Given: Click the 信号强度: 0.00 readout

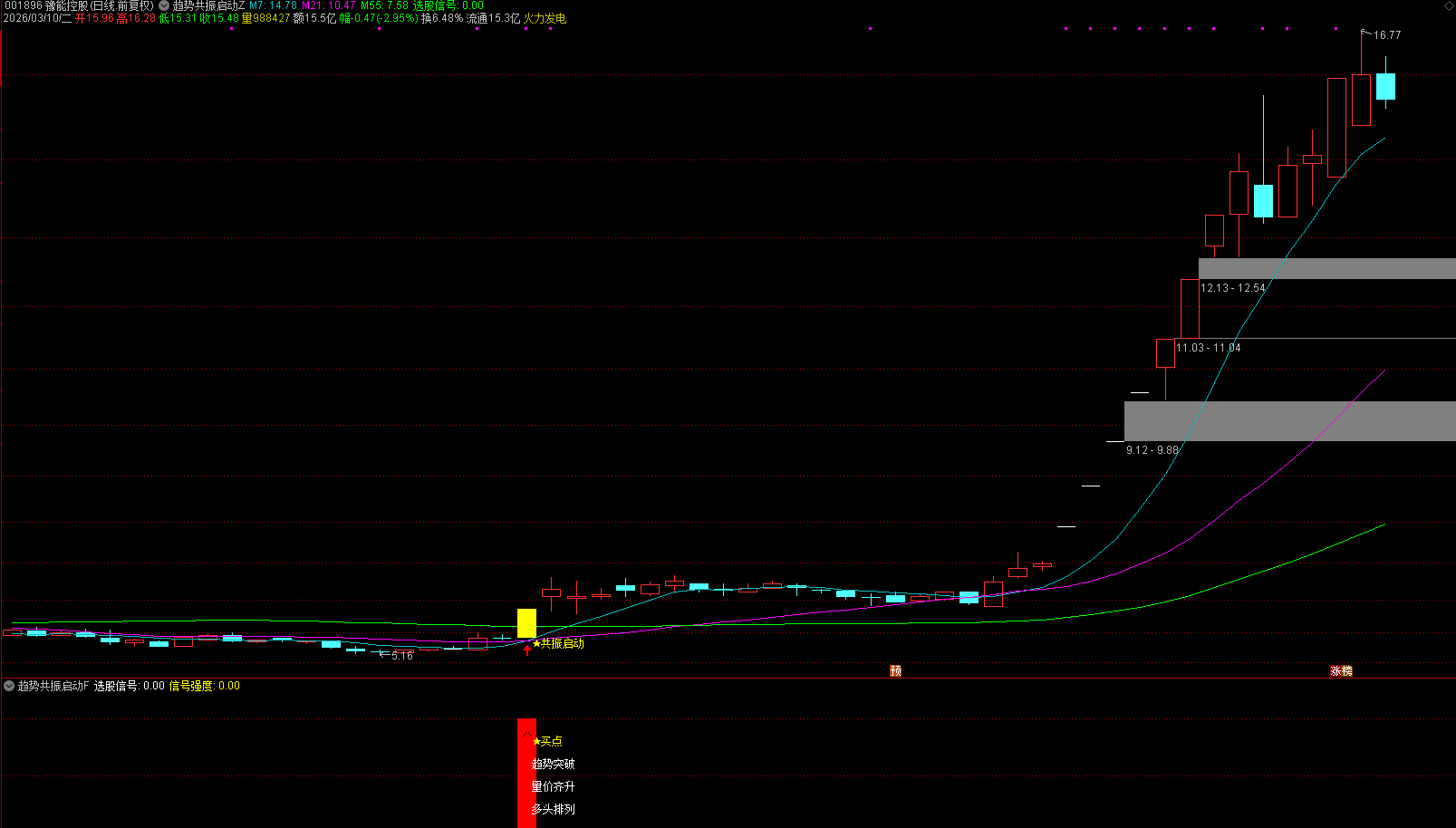Looking at the screenshot, I should pyautogui.click(x=205, y=686).
